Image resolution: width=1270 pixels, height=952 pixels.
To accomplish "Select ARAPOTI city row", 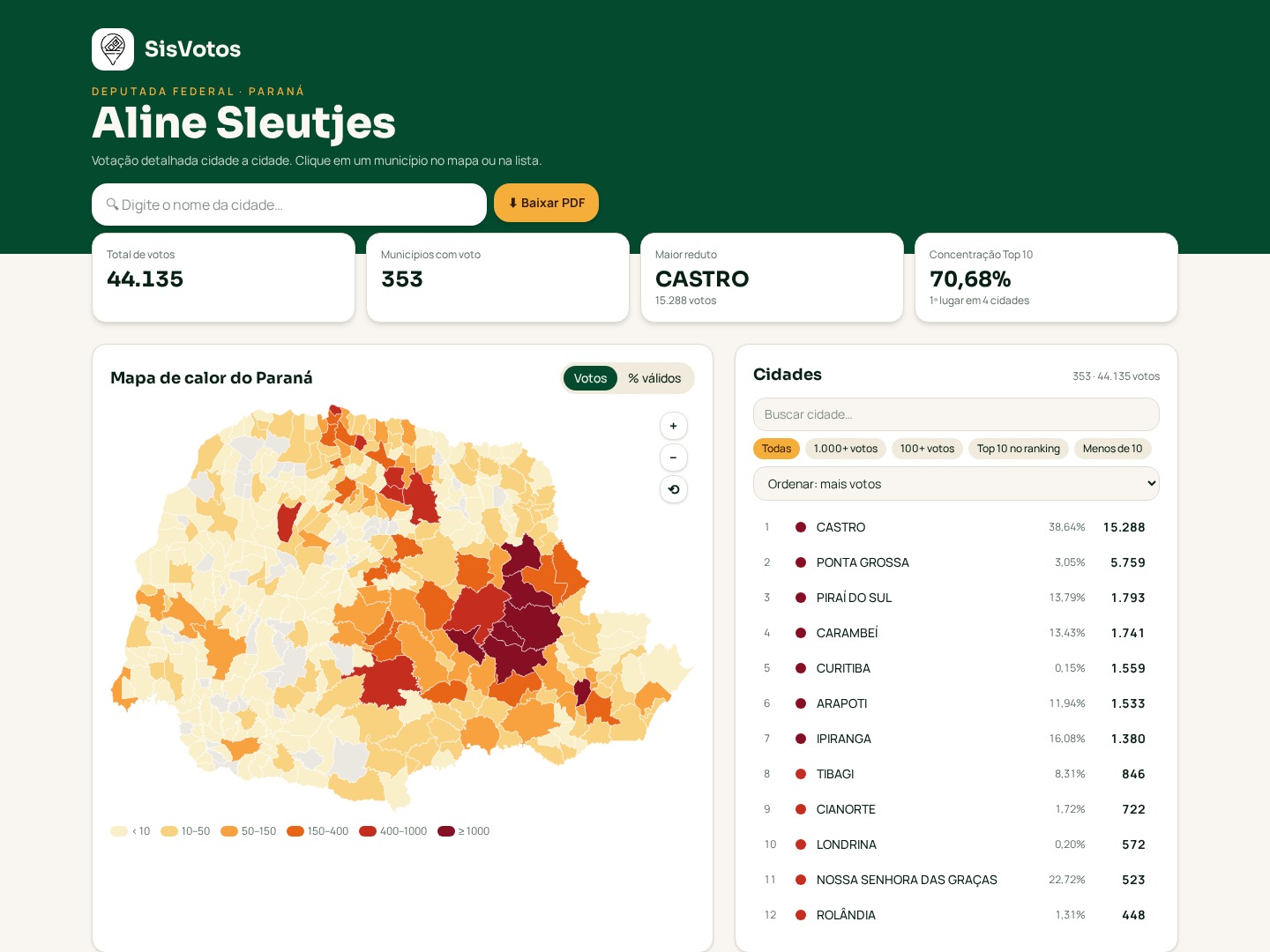I will click(956, 703).
